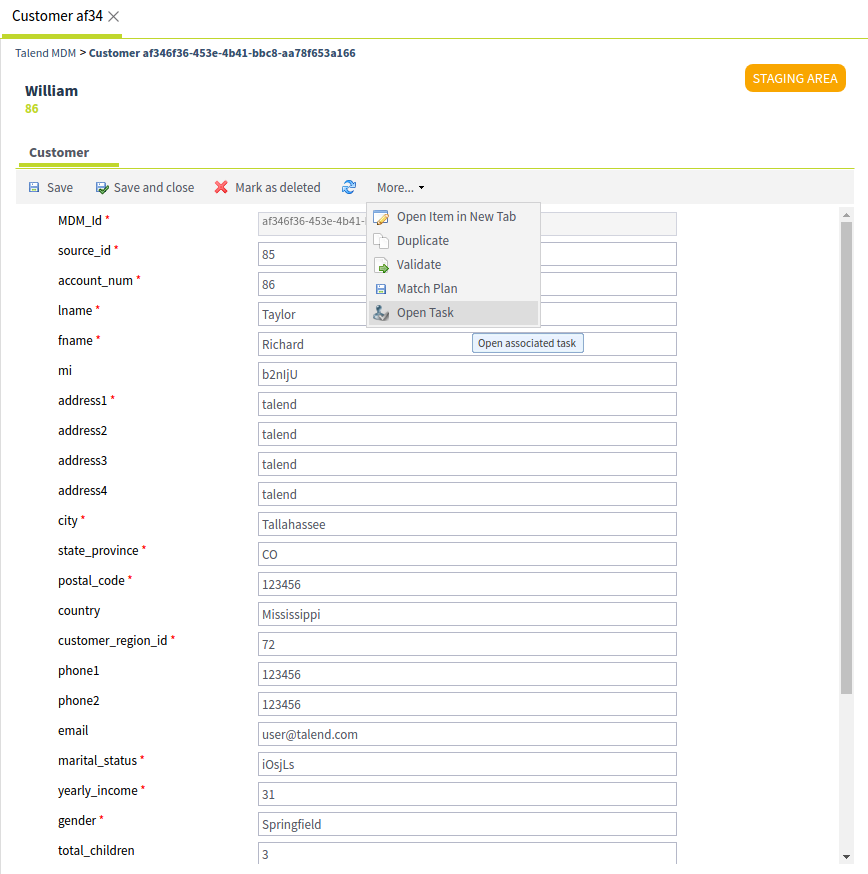868x874 pixels.
Task: Click the red X delete icon
Action: [221, 188]
